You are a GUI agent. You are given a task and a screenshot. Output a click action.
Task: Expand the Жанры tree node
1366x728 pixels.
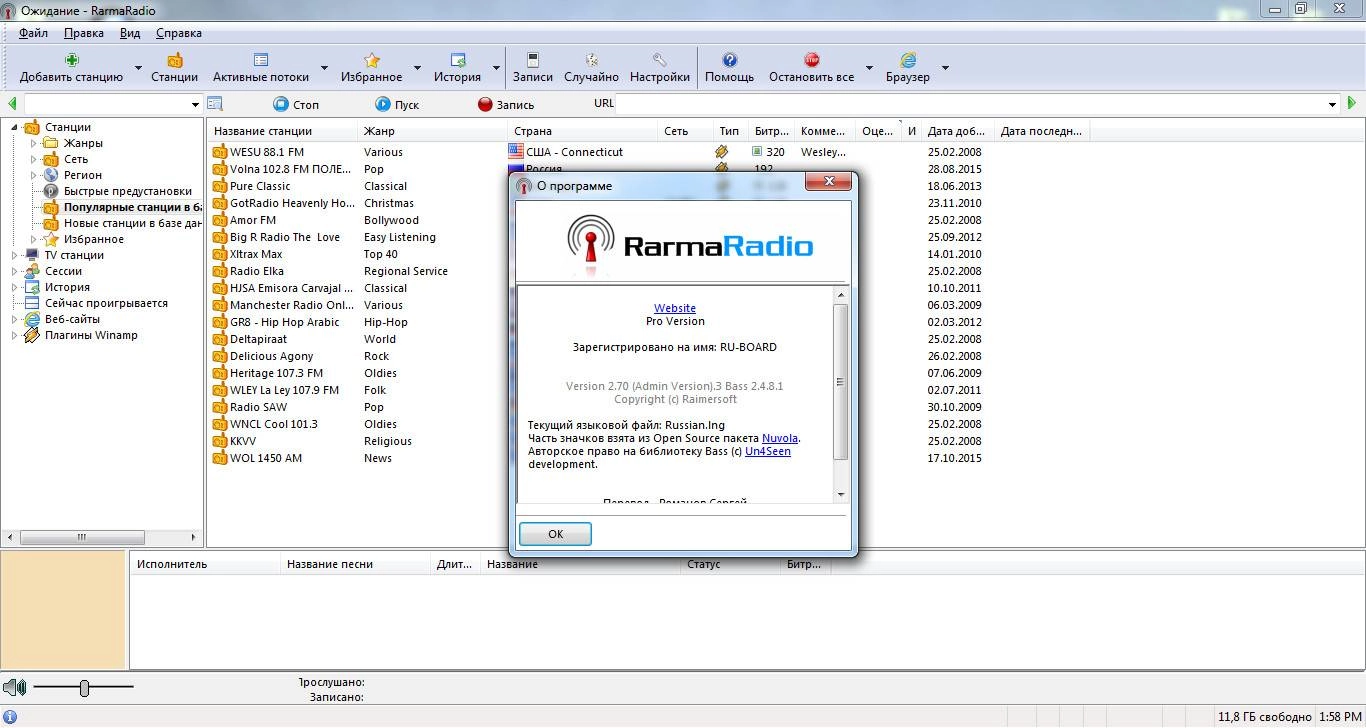tap(33, 143)
